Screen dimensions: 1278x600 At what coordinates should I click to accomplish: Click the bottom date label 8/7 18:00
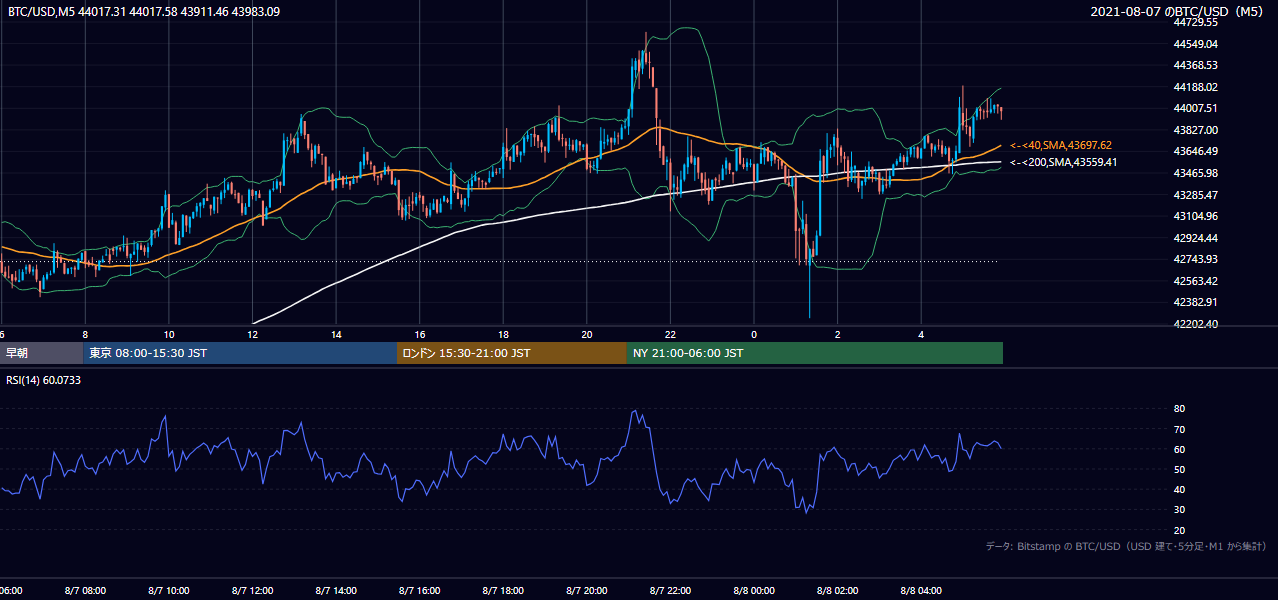click(504, 591)
